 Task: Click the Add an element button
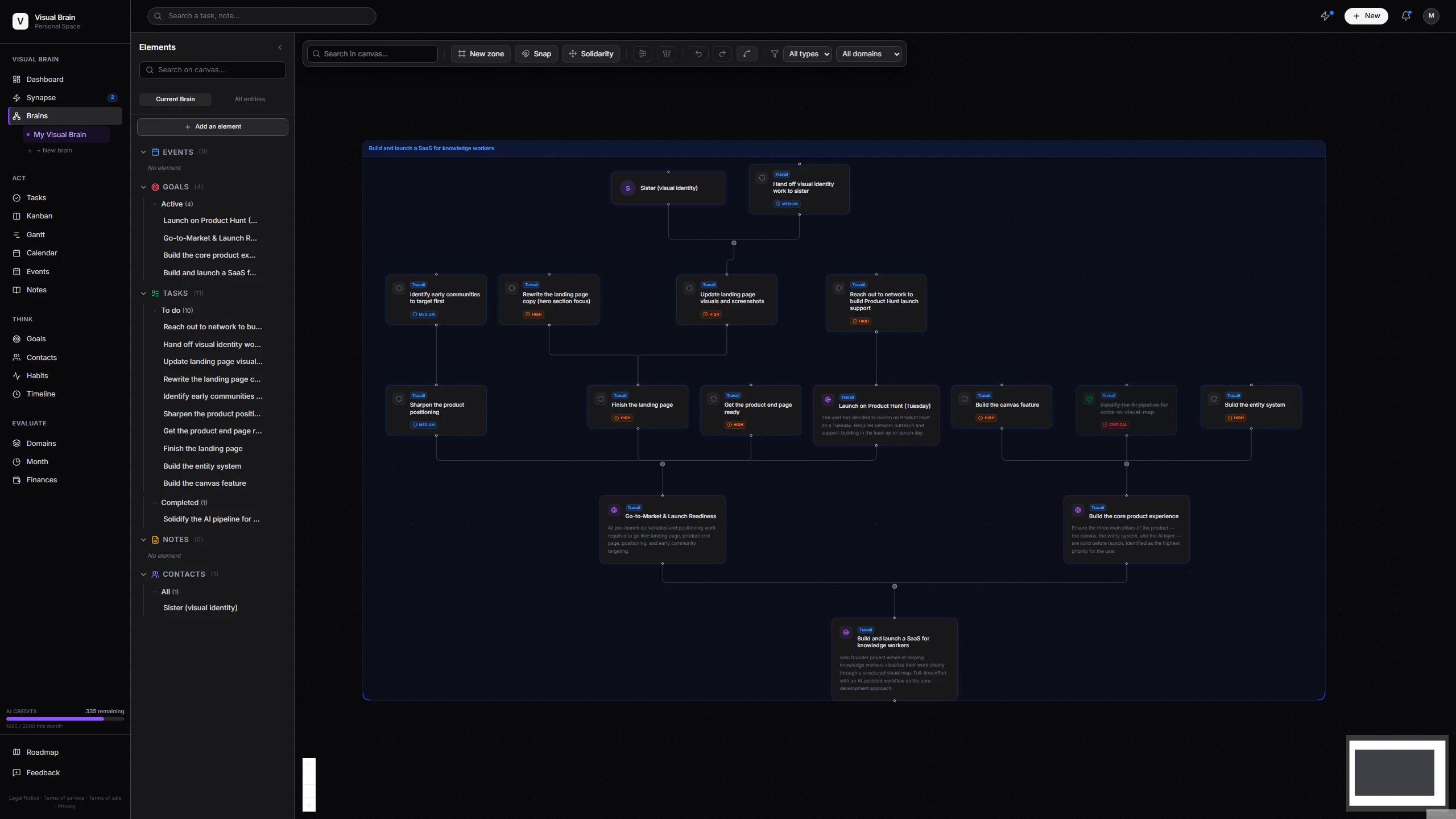212,126
